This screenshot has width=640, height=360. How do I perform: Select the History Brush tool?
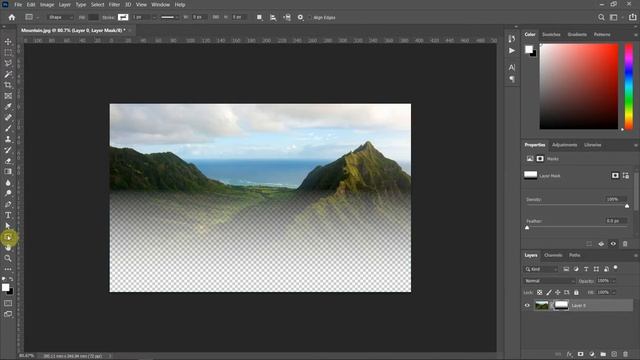coord(8,150)
